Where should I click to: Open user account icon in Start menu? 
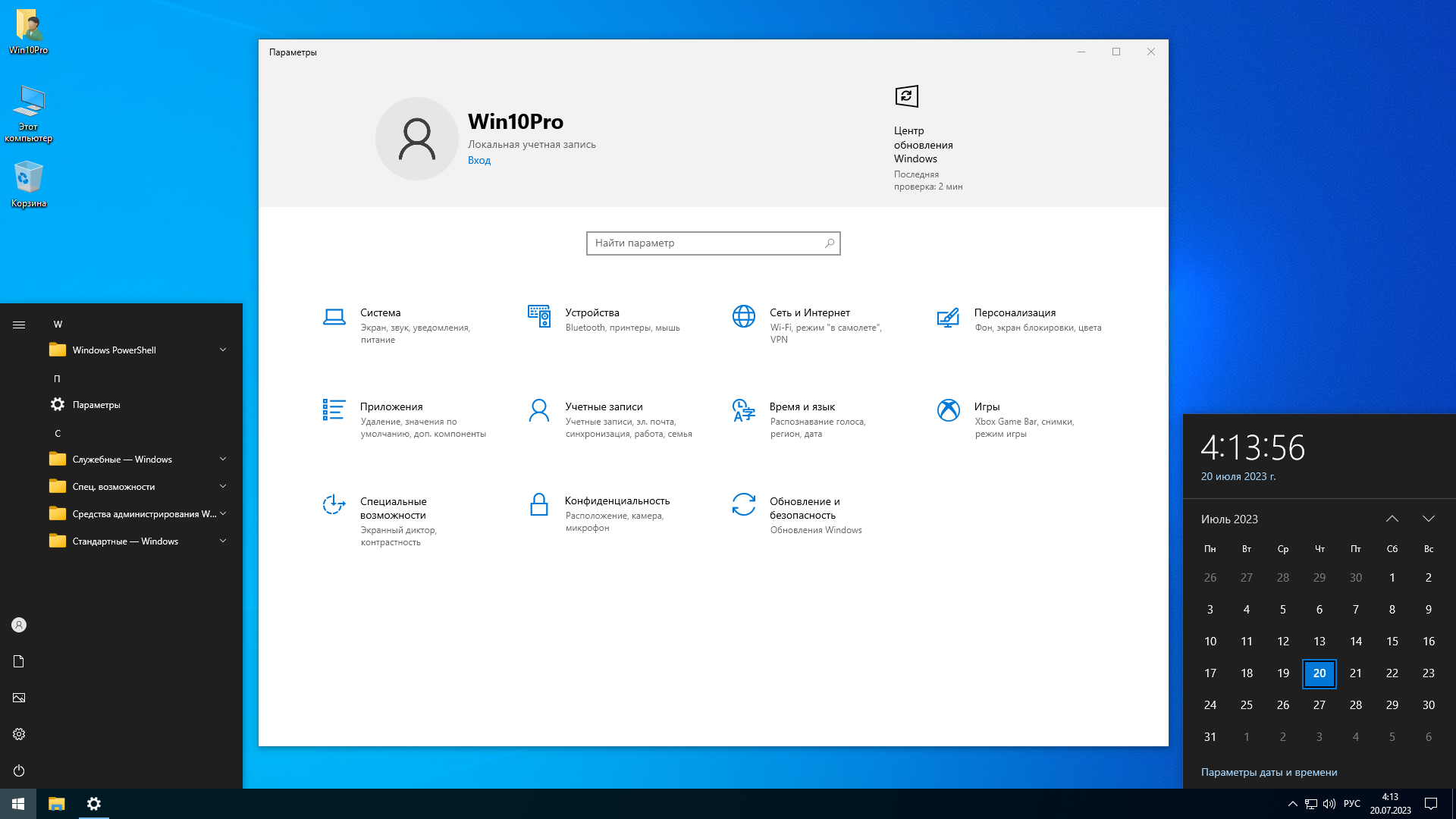[x=19, y=625]
